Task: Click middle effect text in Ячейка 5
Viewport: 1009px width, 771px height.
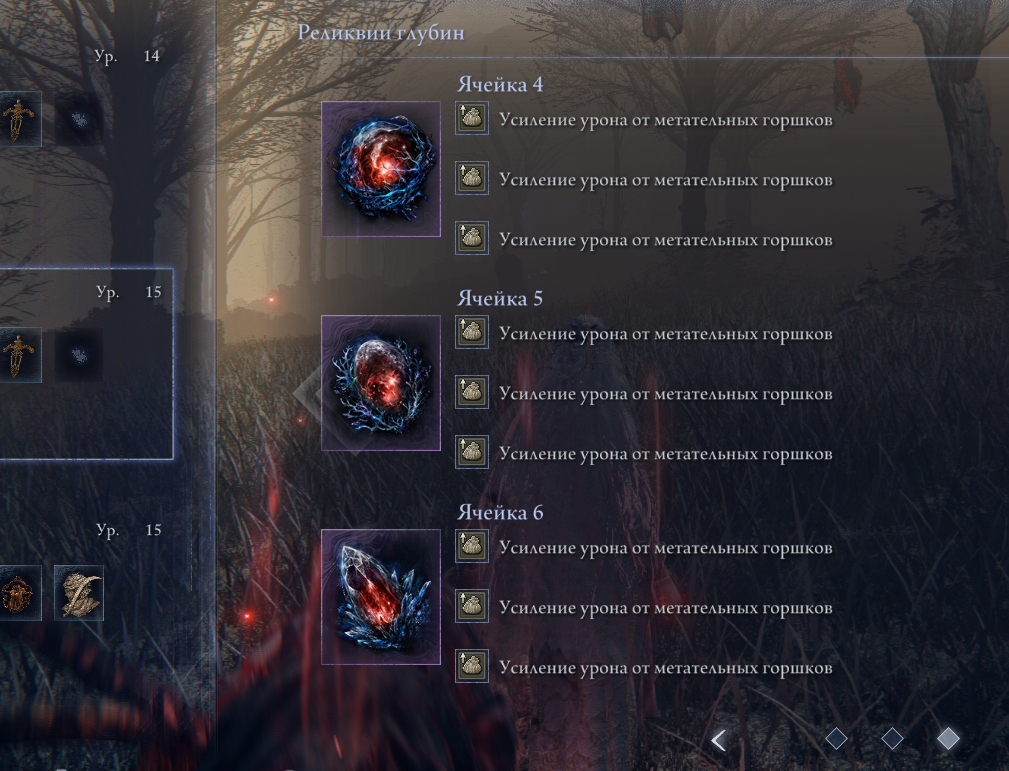Action: coord(665,394)
